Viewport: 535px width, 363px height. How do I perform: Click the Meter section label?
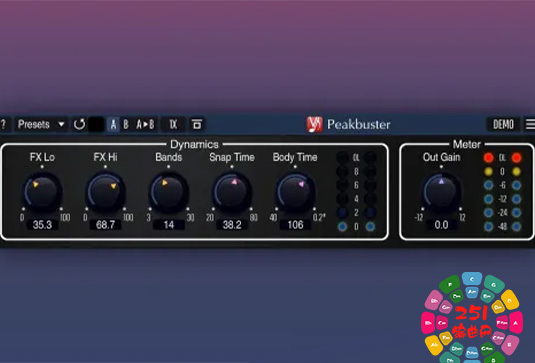coord(466,144)
